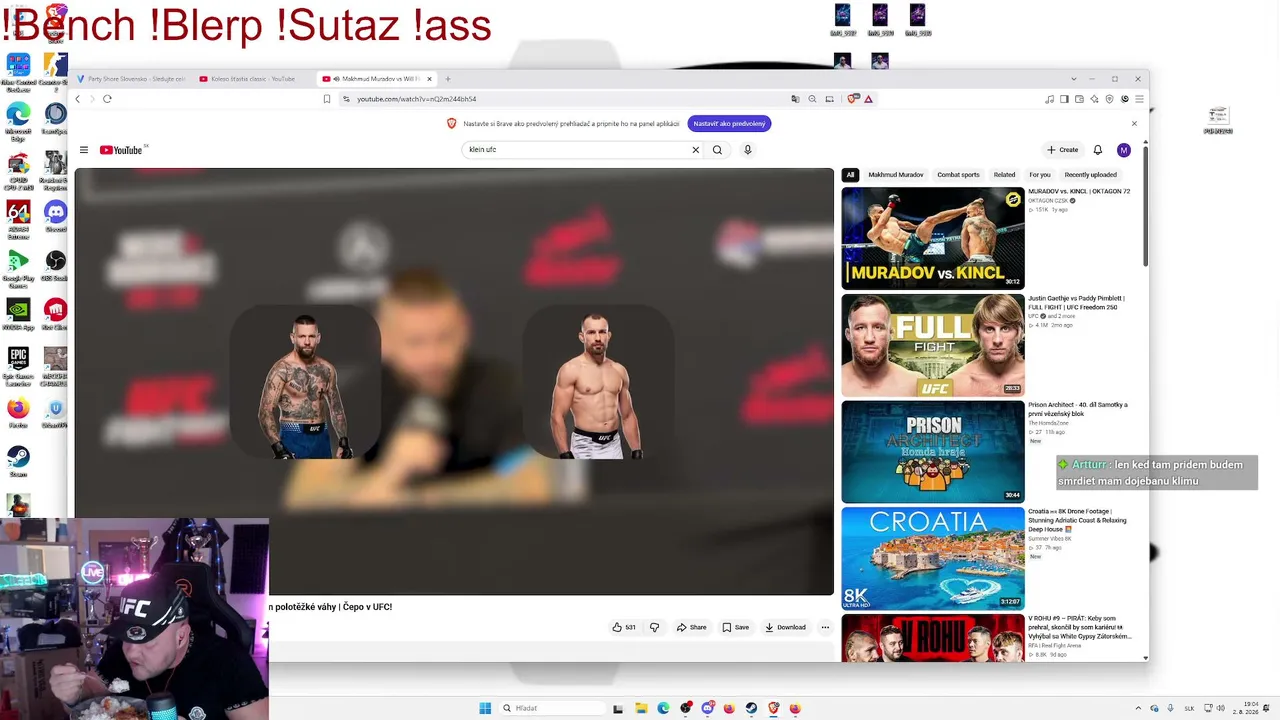Switch to Brave in the taskbar

point(773,708)
